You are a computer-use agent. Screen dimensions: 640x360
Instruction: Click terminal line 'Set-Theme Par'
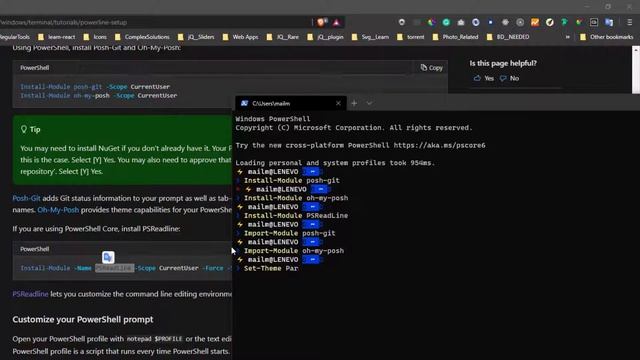[271, 268]
